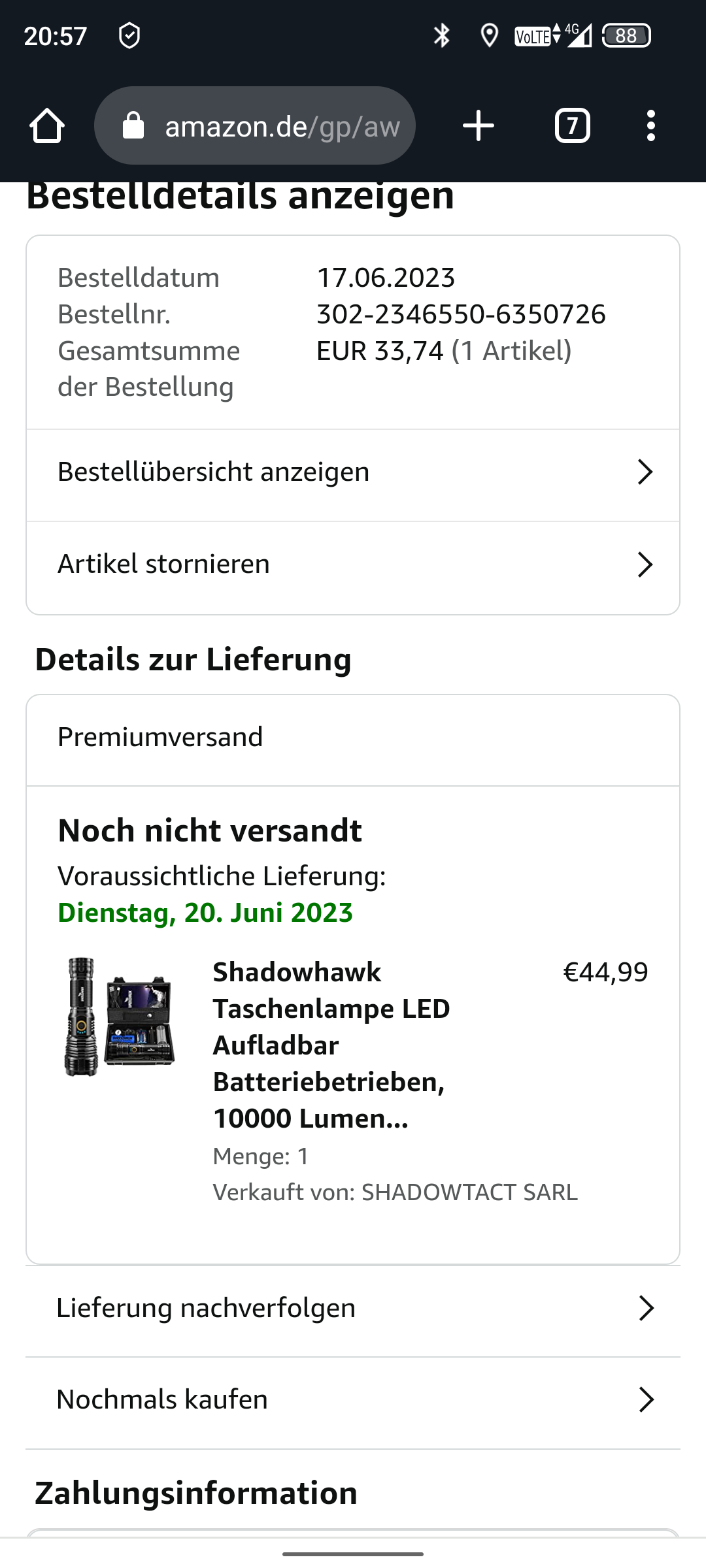Open the browser three-dot menu
Viewport: 706px width, 1568px height.
(650, 125)
